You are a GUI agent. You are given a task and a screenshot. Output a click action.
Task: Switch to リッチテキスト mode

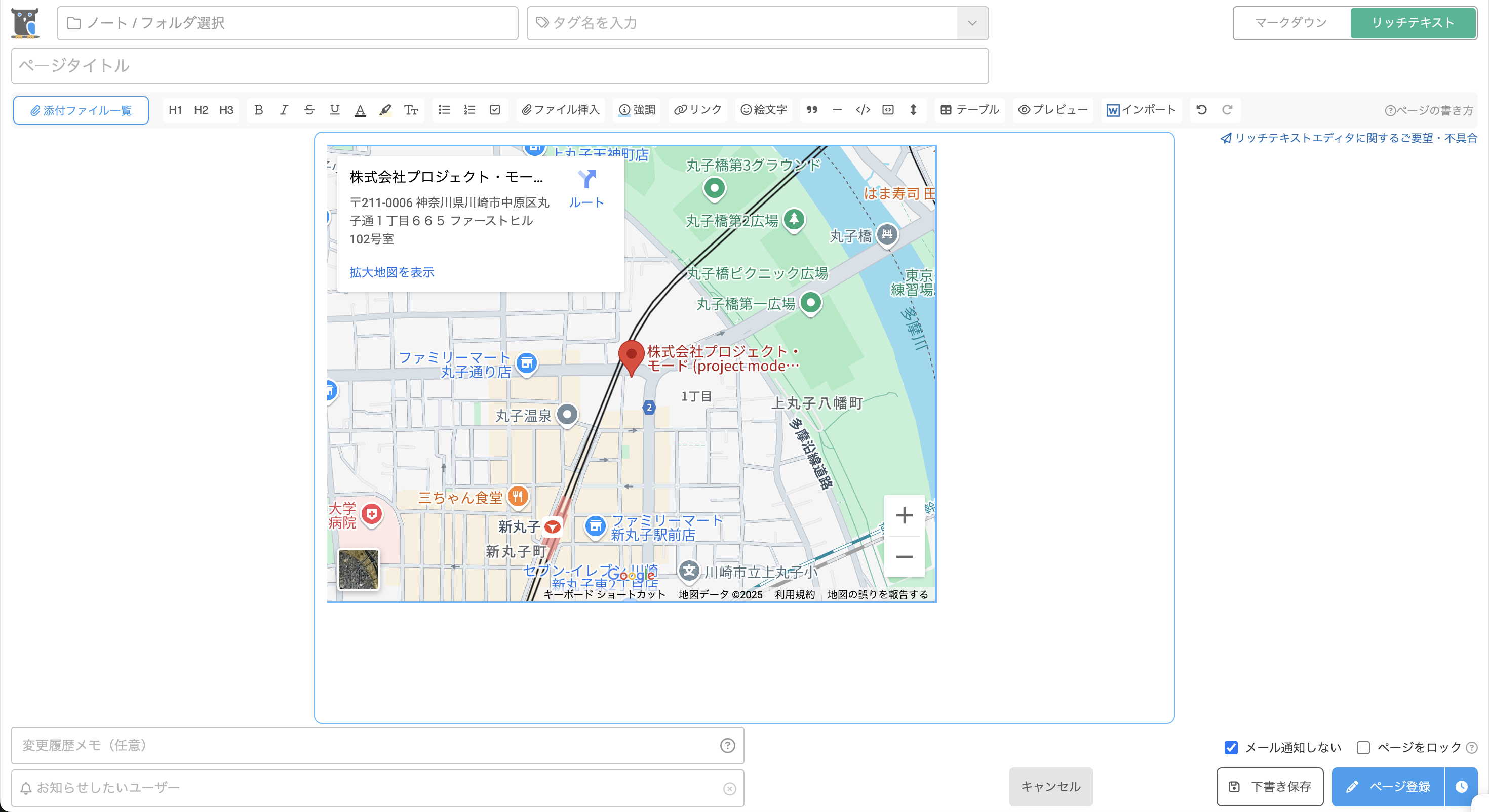click(x=1413, y=23)
